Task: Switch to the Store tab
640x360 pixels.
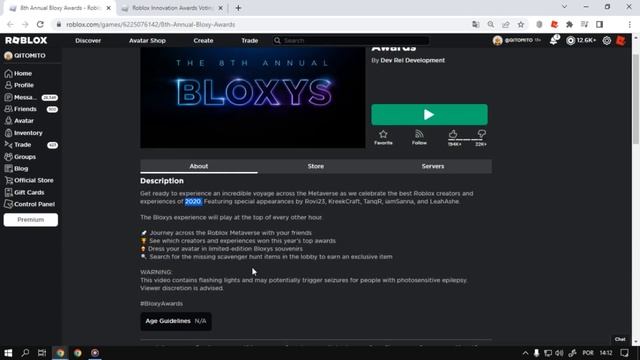Action: pos(316,167)
